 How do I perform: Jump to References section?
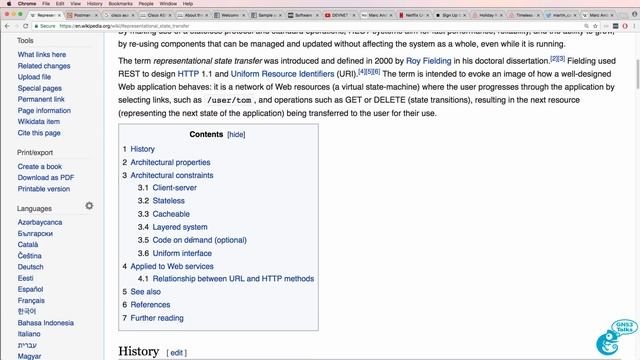(x=150, y=305)
